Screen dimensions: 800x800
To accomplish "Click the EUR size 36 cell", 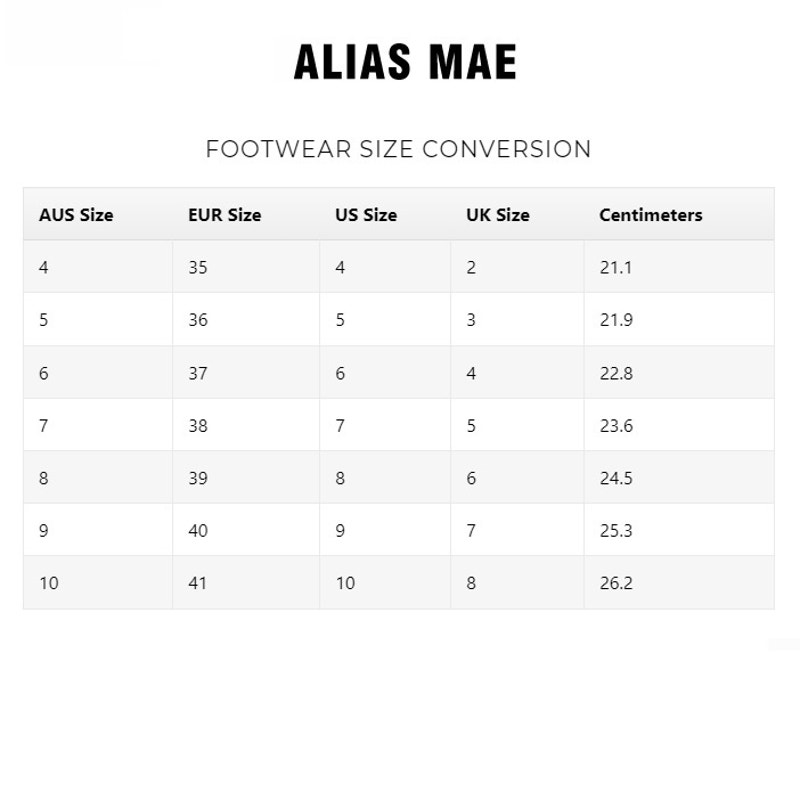I will [246, 319].
